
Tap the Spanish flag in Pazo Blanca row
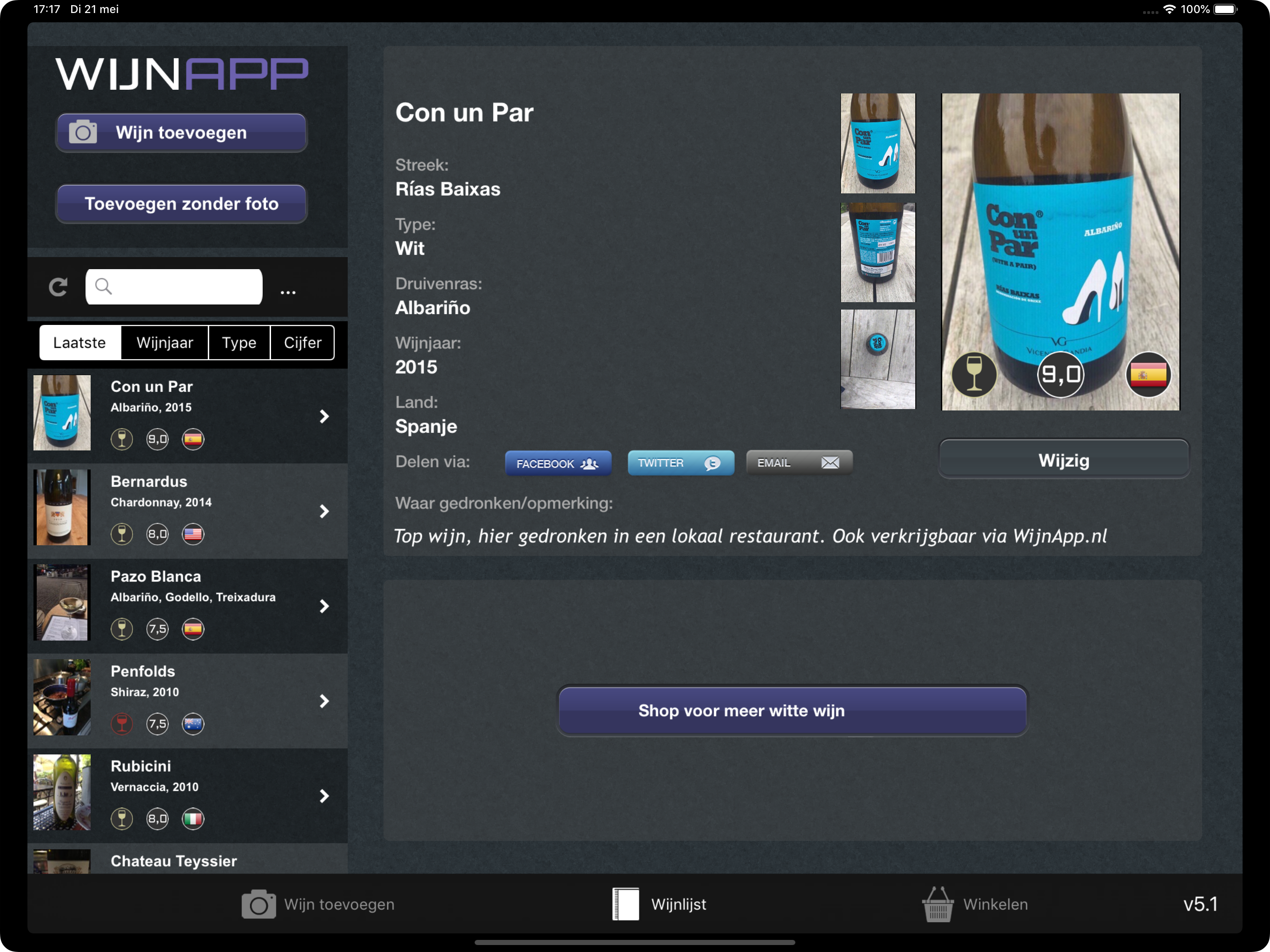click(x=193, y=629)
